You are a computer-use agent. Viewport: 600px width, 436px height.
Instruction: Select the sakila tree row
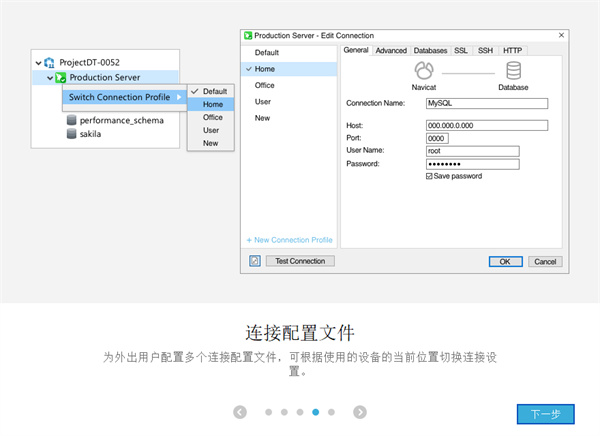point(84,134)
